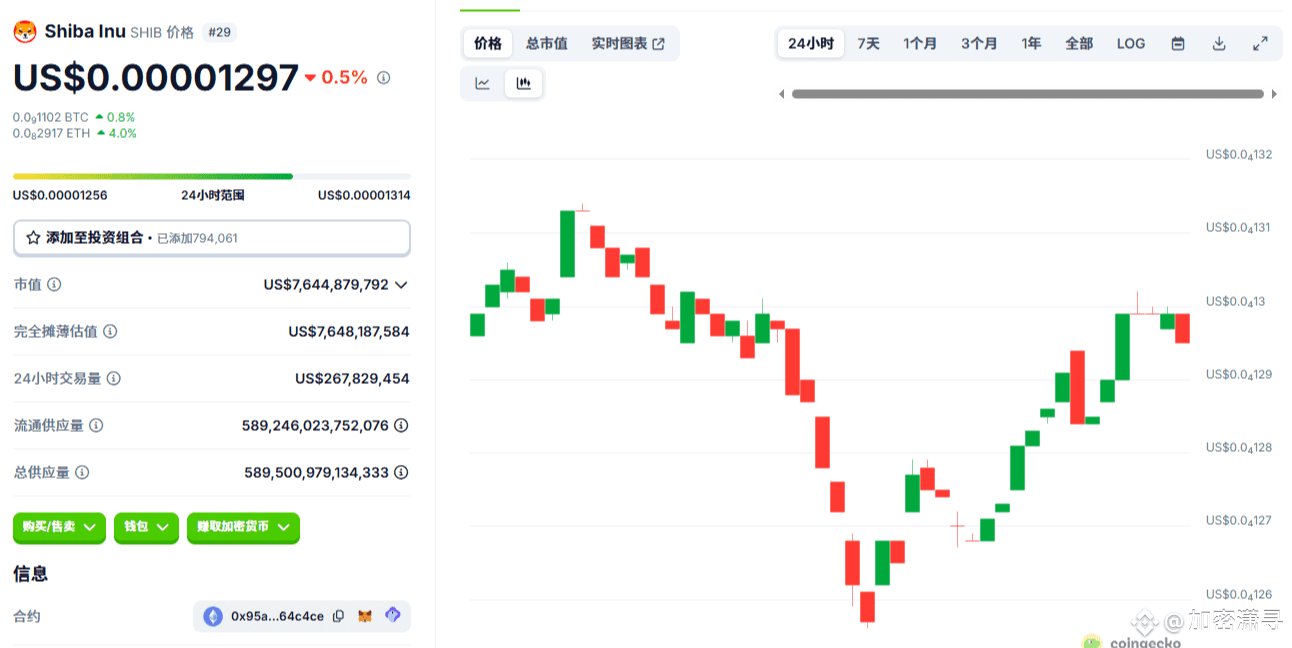
Task: Click 添加至投资组合 button
Action: click(x=211, y=238)
